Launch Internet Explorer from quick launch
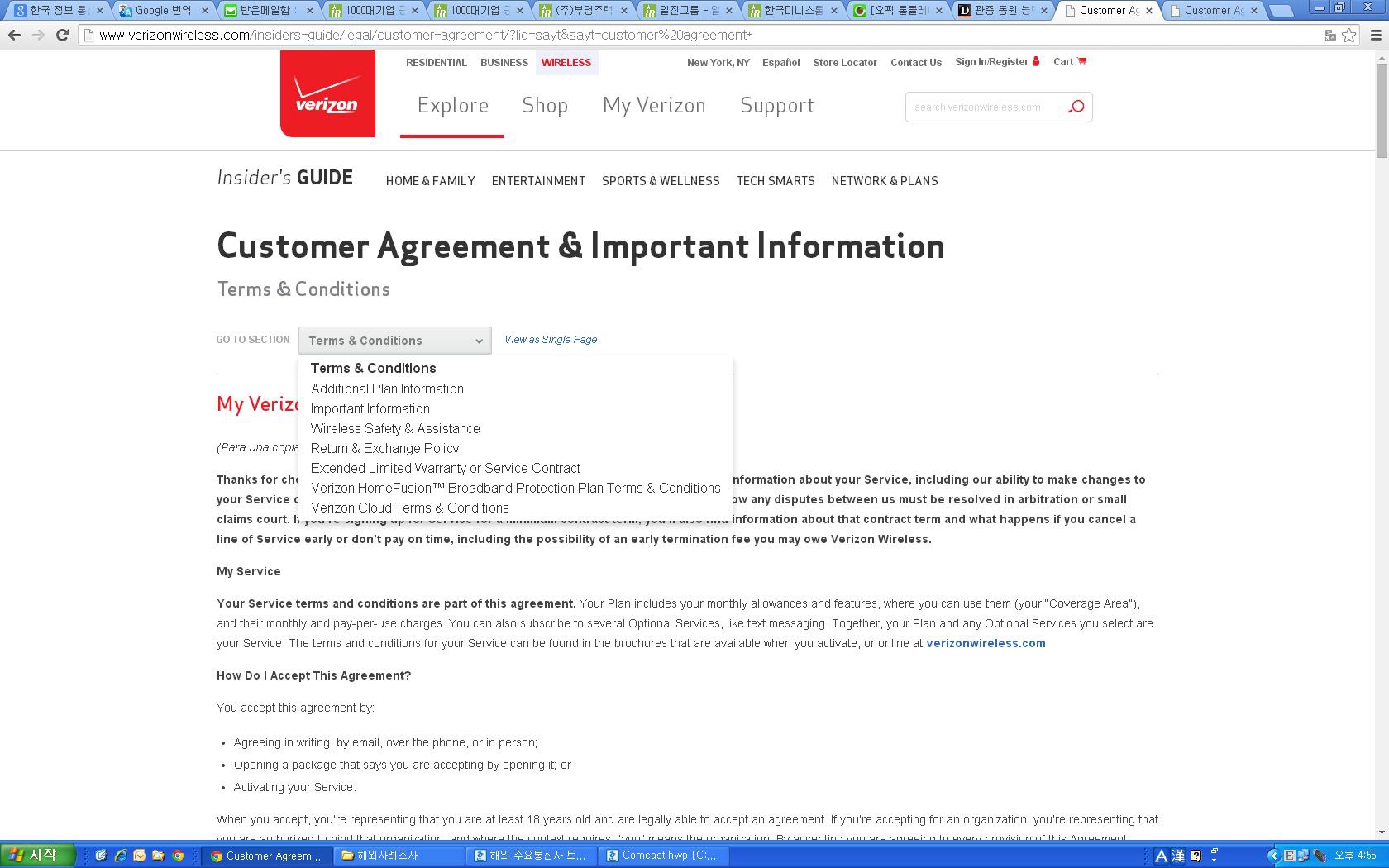Viewport: 1389px width, 868px height. [x=120, y=856]
